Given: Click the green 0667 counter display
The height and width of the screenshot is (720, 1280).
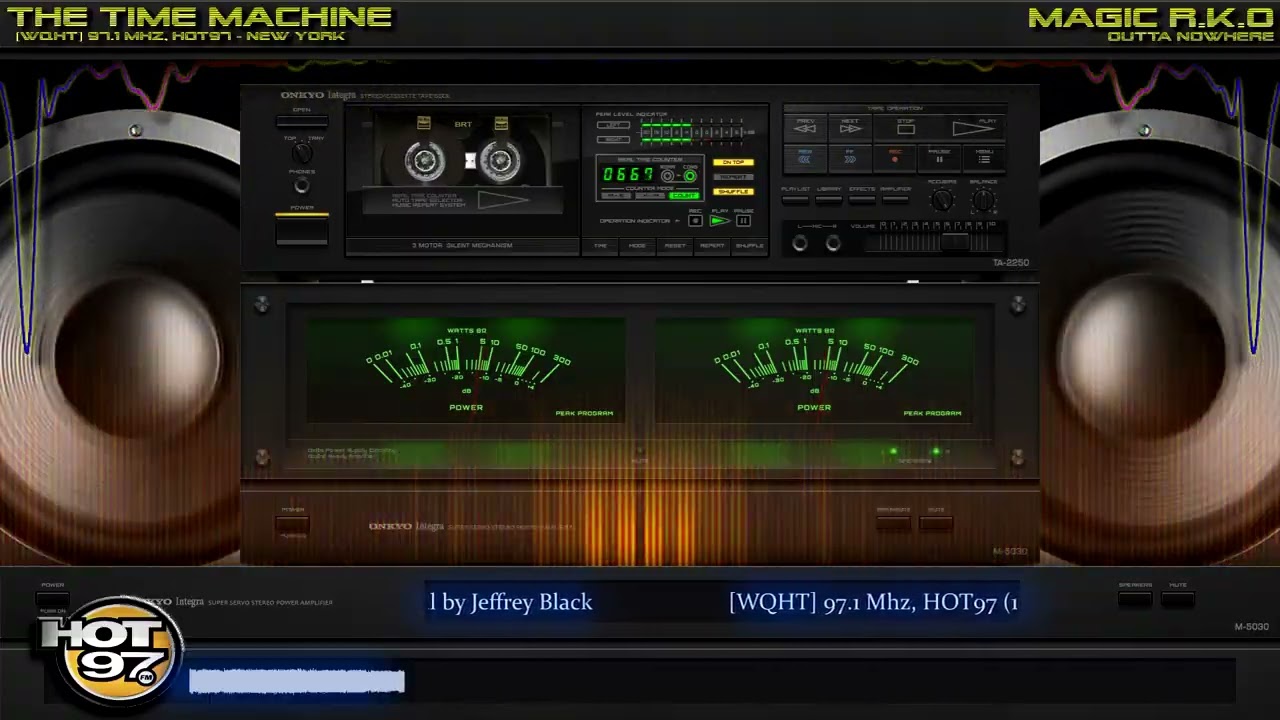Looking at the screenshot, I should [x=628, y=175].
